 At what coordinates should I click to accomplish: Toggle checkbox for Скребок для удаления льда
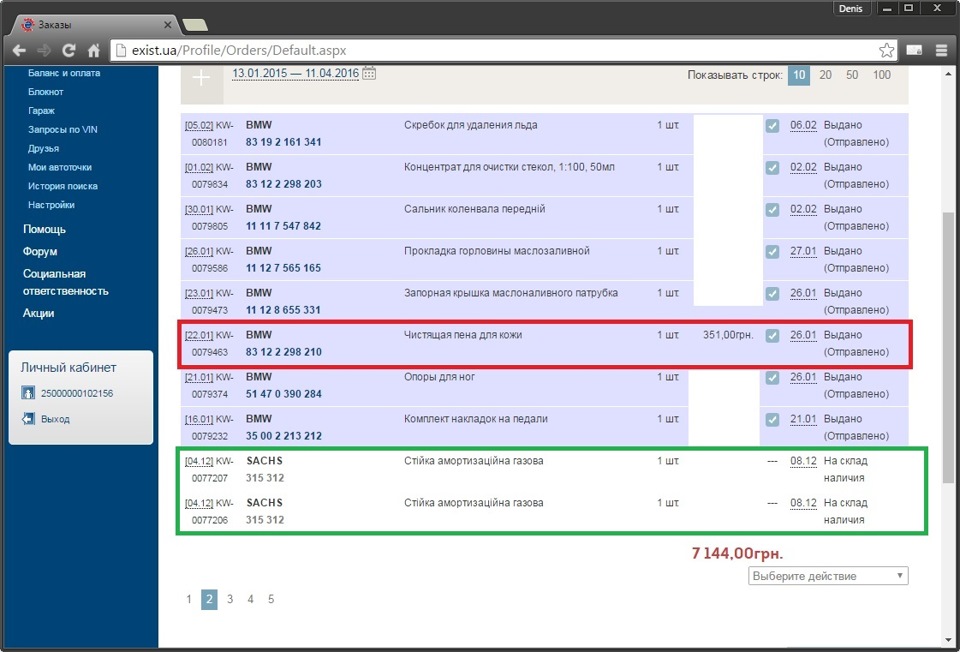point(773,126)
